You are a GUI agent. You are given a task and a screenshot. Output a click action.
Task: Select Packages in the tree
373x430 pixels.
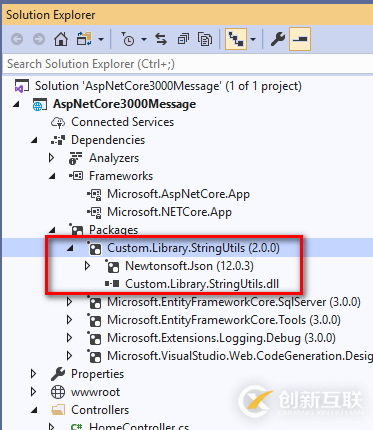click(x=113, y=230)
